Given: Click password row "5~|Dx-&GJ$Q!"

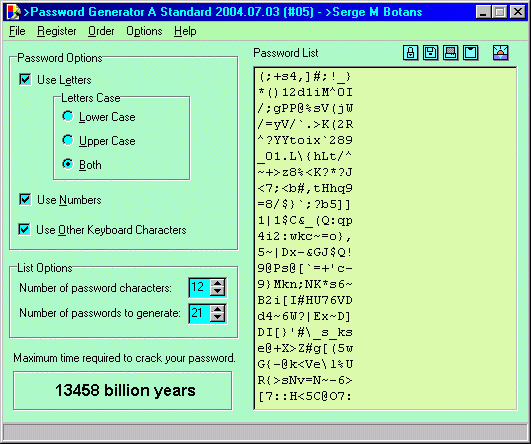Looking at the screenshot, I should tap(305, 252).
